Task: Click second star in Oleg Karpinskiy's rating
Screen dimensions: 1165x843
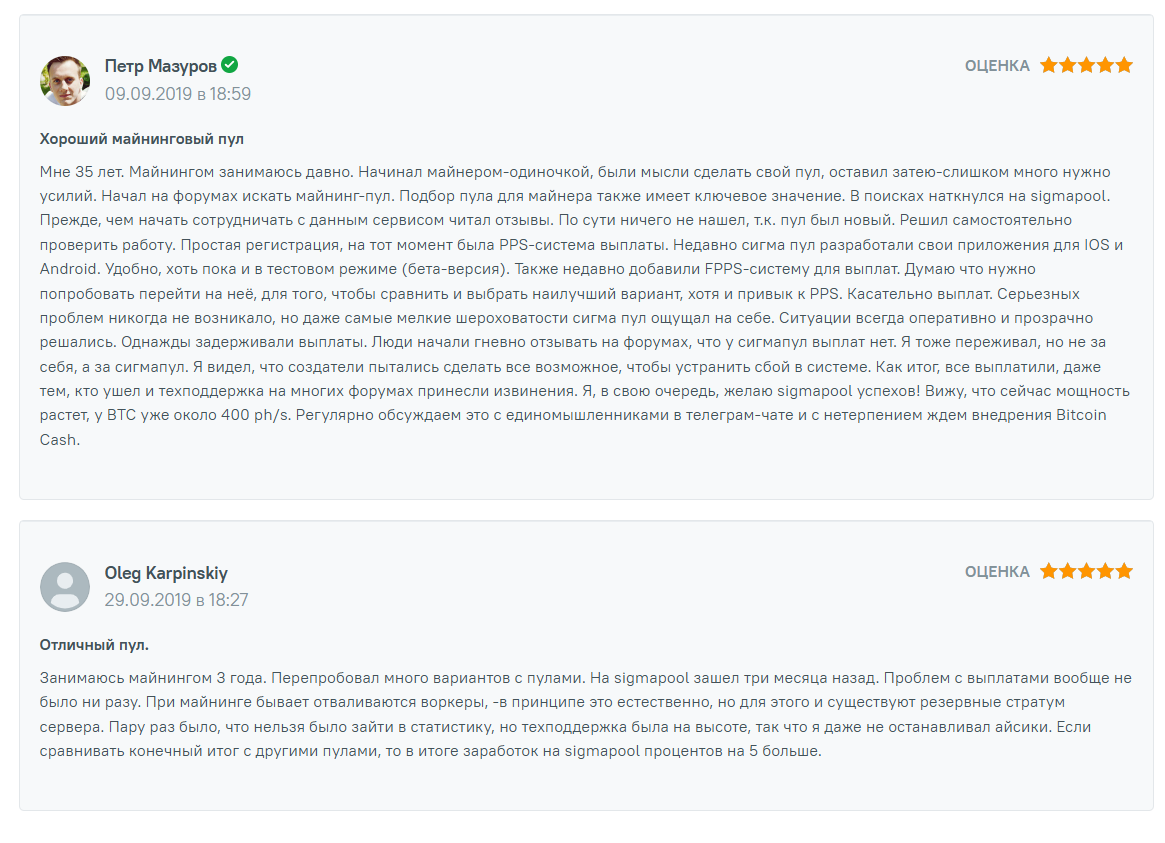Action: 1068,571
